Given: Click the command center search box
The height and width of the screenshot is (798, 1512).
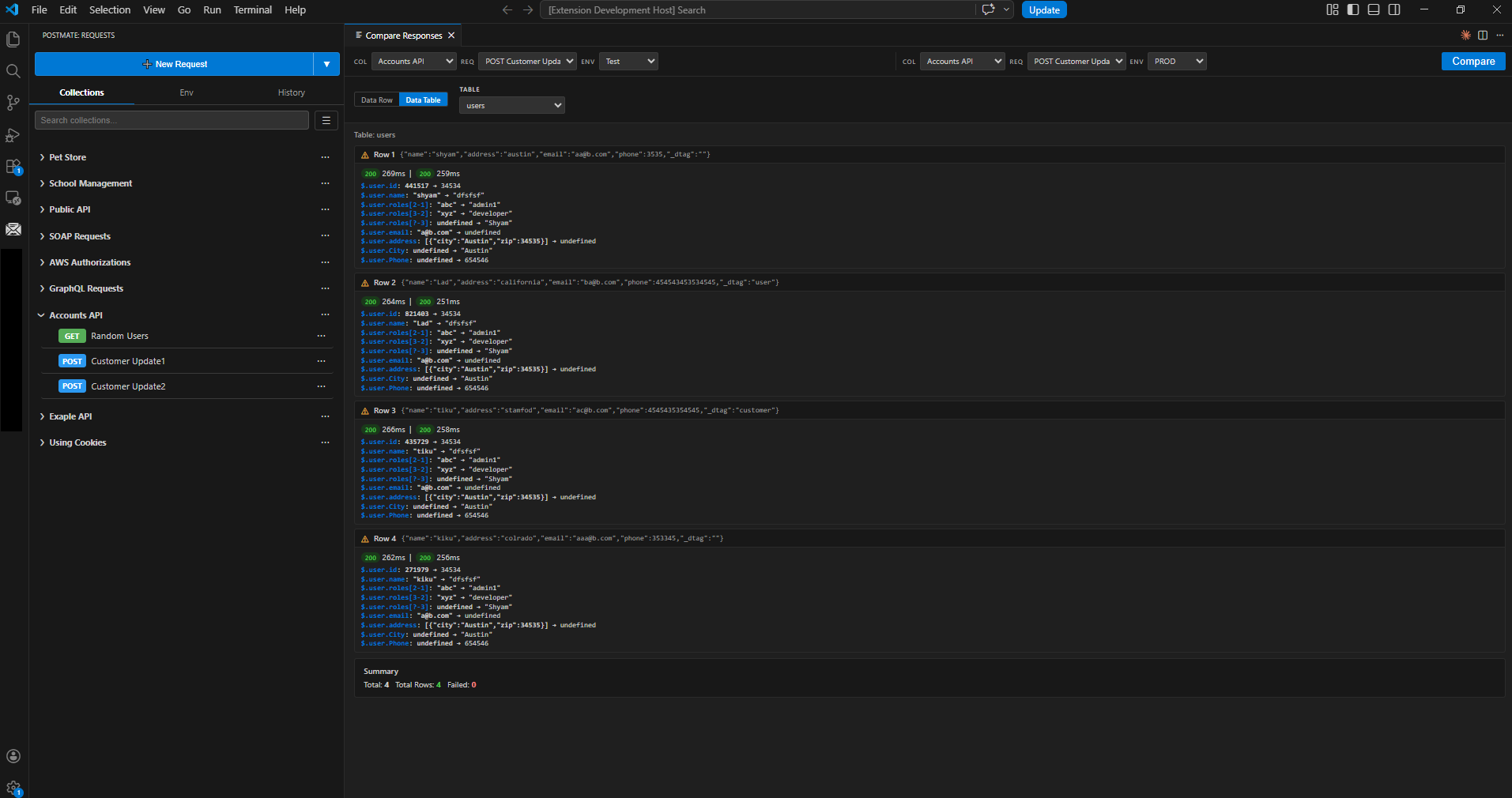Looking at the screenshot, I should [x=757, y=9].
